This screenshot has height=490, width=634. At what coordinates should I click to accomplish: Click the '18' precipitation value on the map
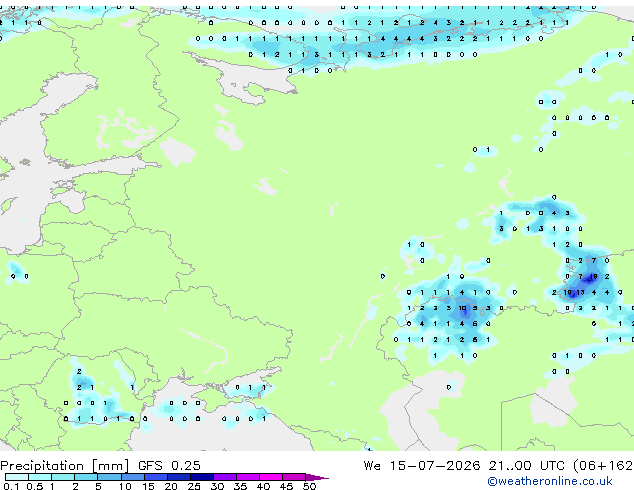coord(593,277)
